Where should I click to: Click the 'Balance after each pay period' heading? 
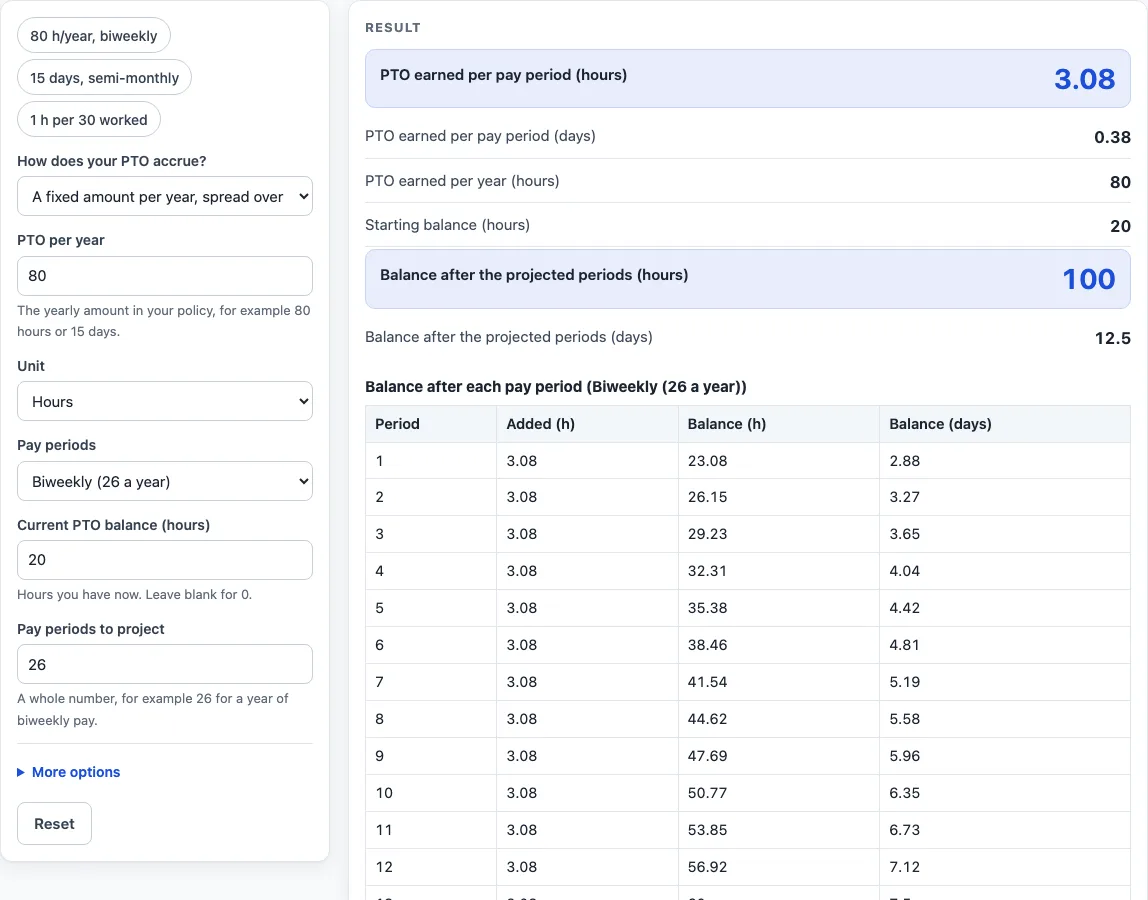tap(556, 387)
